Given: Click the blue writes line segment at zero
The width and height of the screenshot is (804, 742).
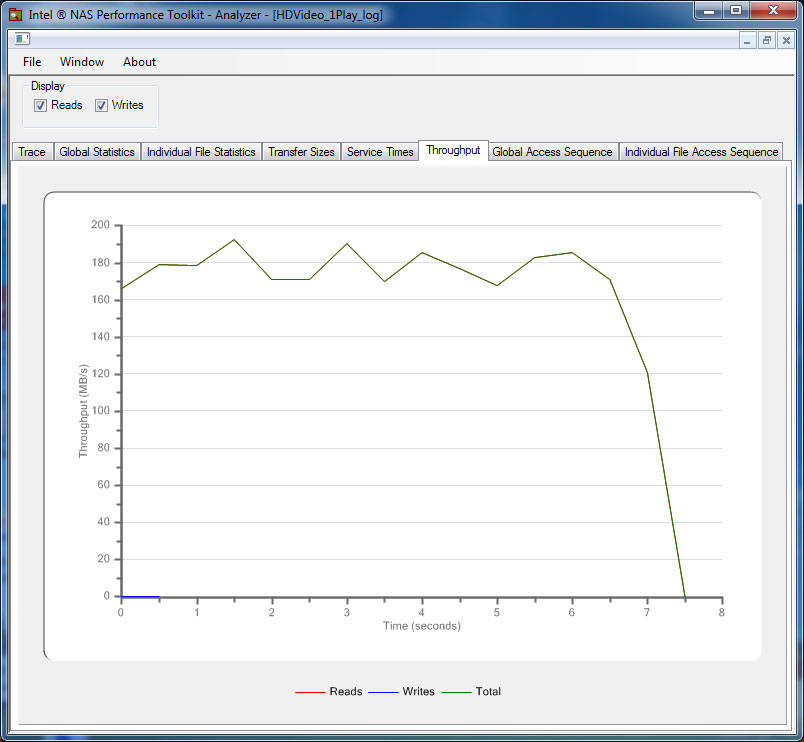Looking at the screenshot, I should pyautogui.click(x=140, y=596).
